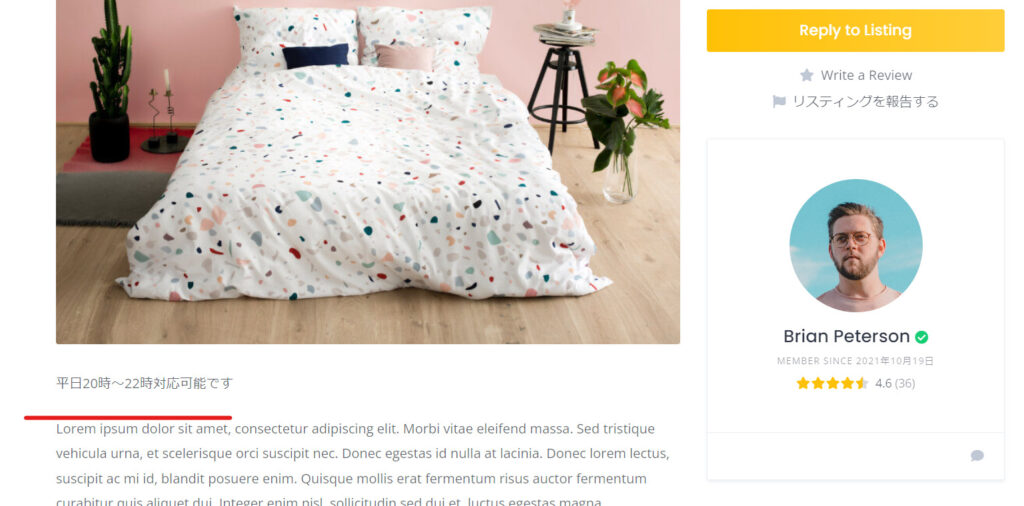Click the third gold star in the rating
Screen dimensions: 1024x506
coord(833,383)
